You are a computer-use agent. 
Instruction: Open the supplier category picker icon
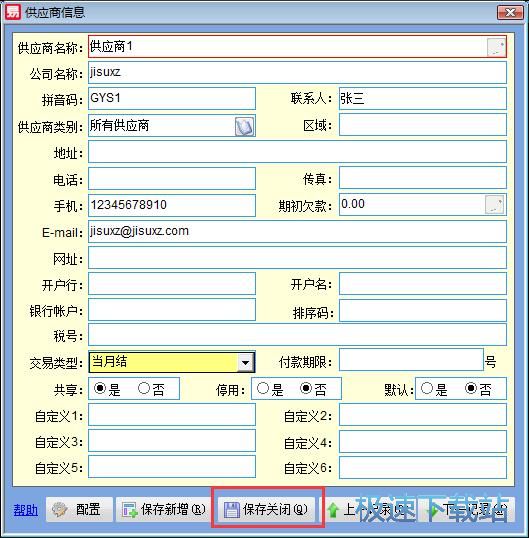pos(244,126)
